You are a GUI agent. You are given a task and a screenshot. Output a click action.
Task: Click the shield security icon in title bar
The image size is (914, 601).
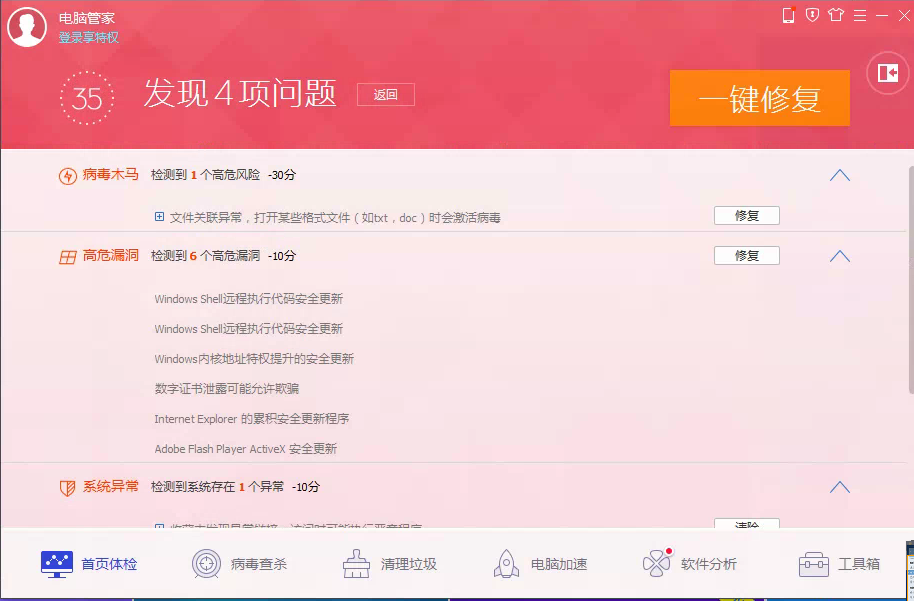812,15
